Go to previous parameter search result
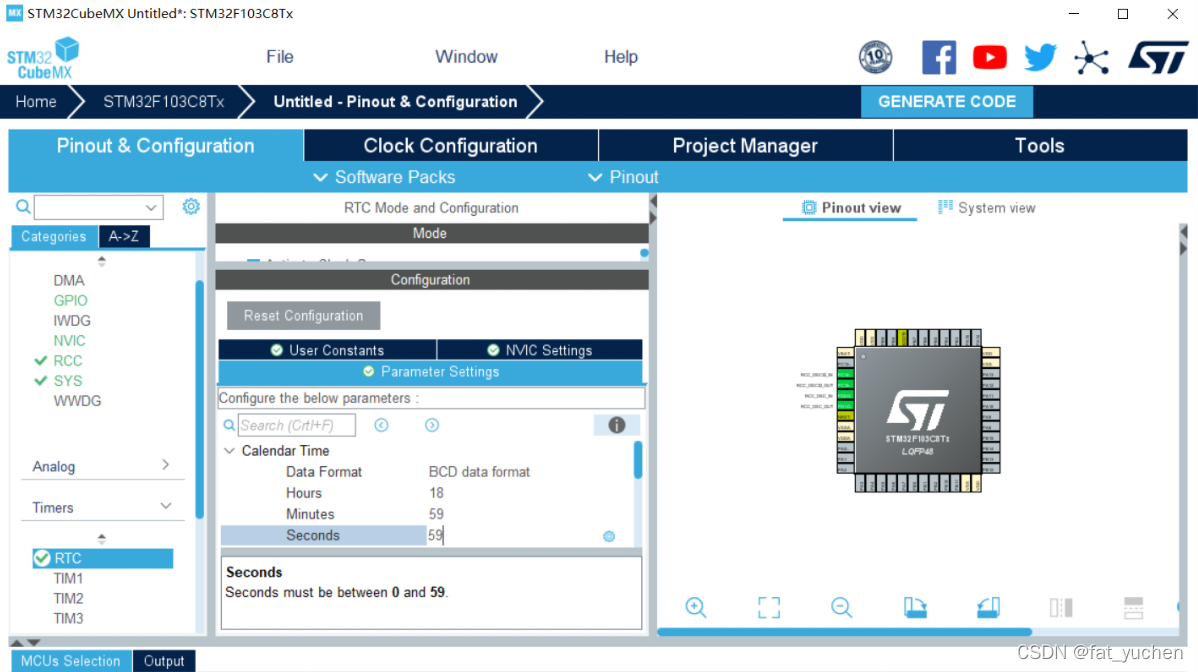This screenshot has width=1198, height=672. [381, 425]
